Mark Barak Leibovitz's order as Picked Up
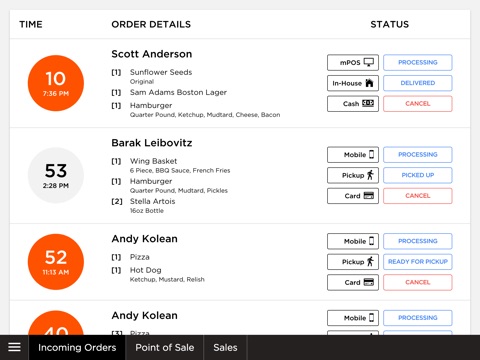 [418, 175]
